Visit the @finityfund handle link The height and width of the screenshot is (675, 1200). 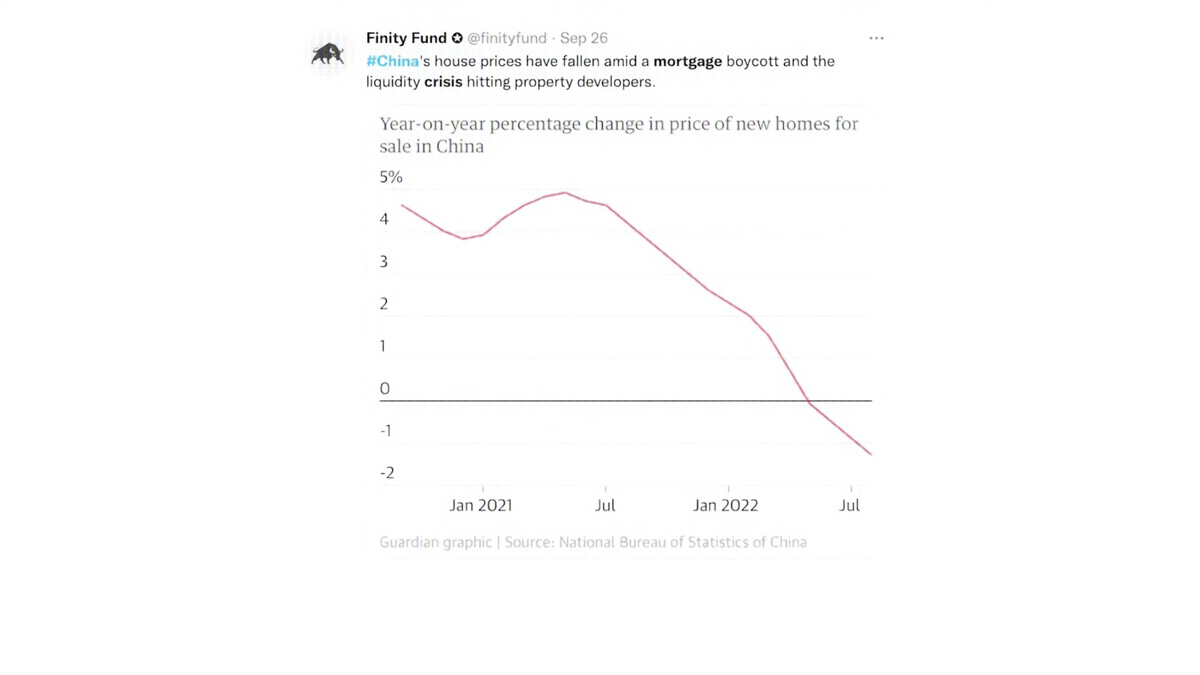click(507, 38)
